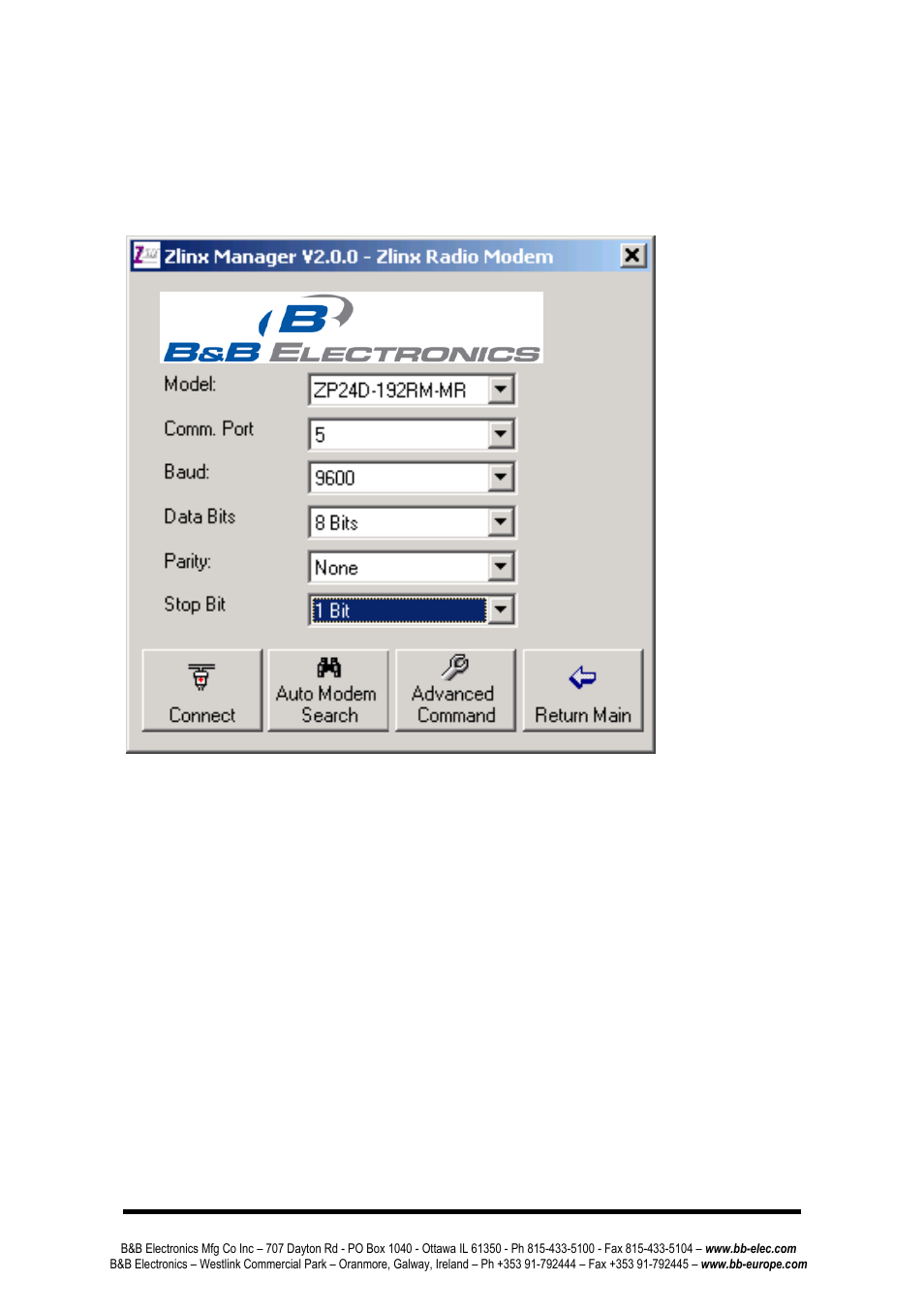This screenshot has width=924, height=1312.
Task: Click the blue Return Main arrow icon
Action: (x=582, y=677)
